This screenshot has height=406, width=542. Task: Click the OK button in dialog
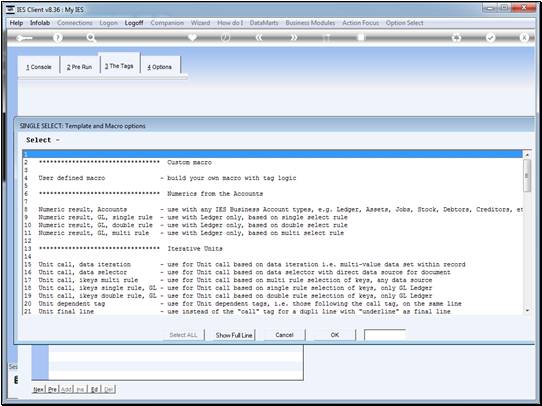pos(335,335)
